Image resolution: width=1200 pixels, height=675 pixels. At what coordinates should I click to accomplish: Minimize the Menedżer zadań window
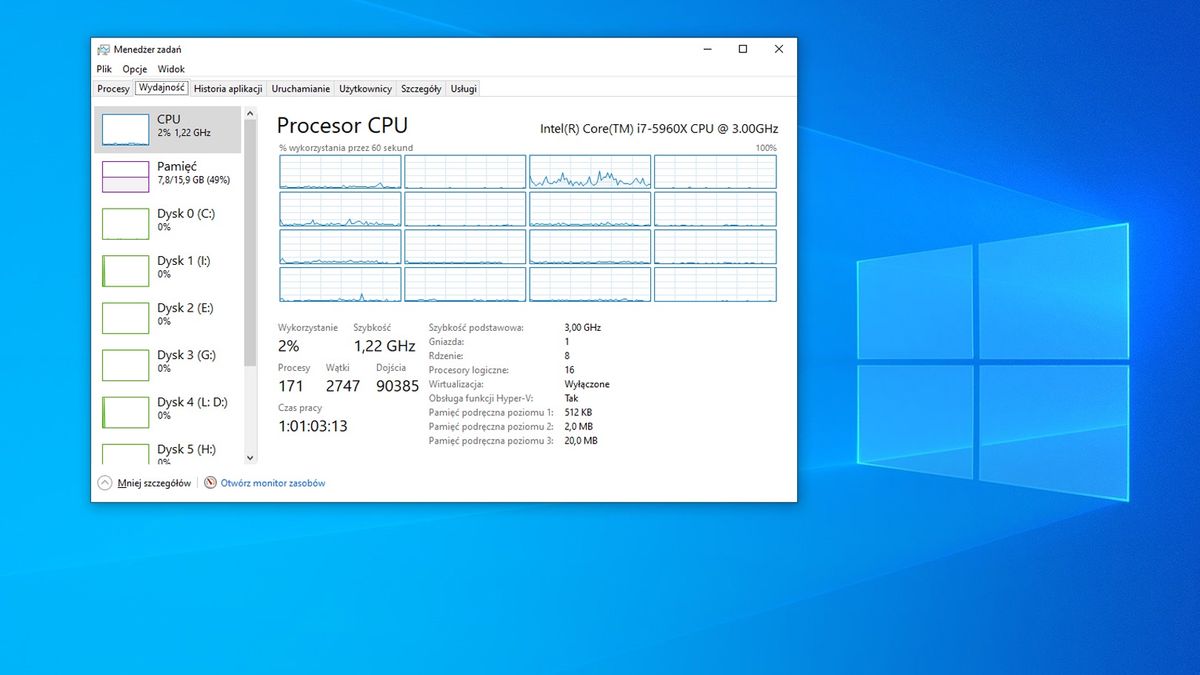point(707,49)
